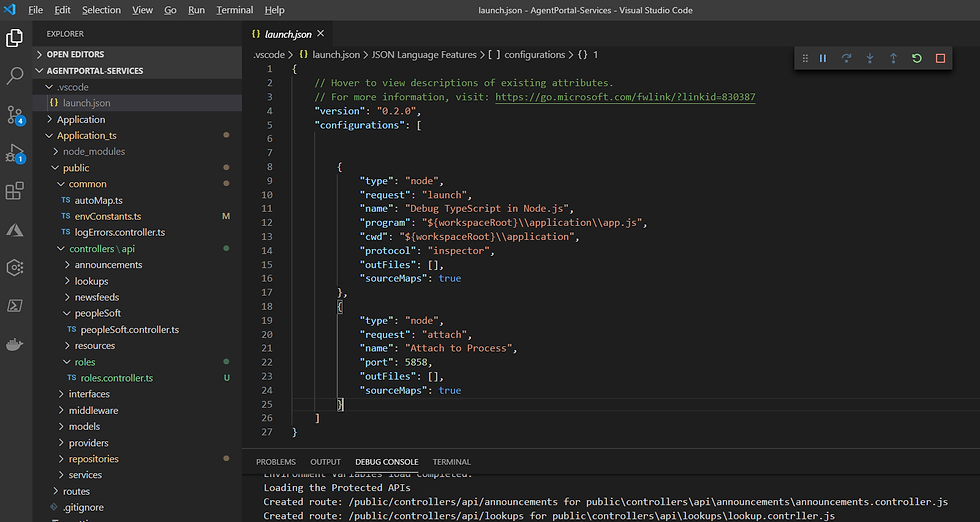Viewport: 980px width, 522px height.
Task: Open roles.controller.ts file
Action: [138, 378]
